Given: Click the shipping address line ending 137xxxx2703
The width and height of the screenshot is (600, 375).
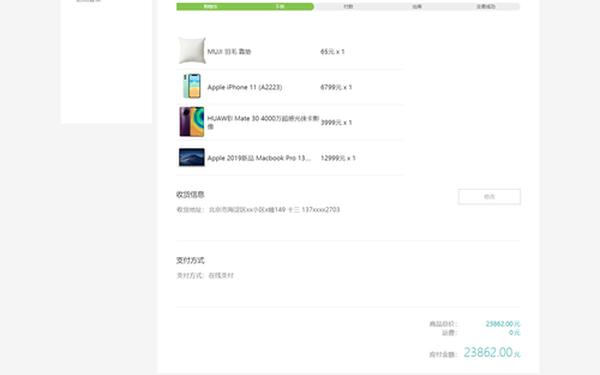Looking at the screenshot, I should tap(258, 210).
